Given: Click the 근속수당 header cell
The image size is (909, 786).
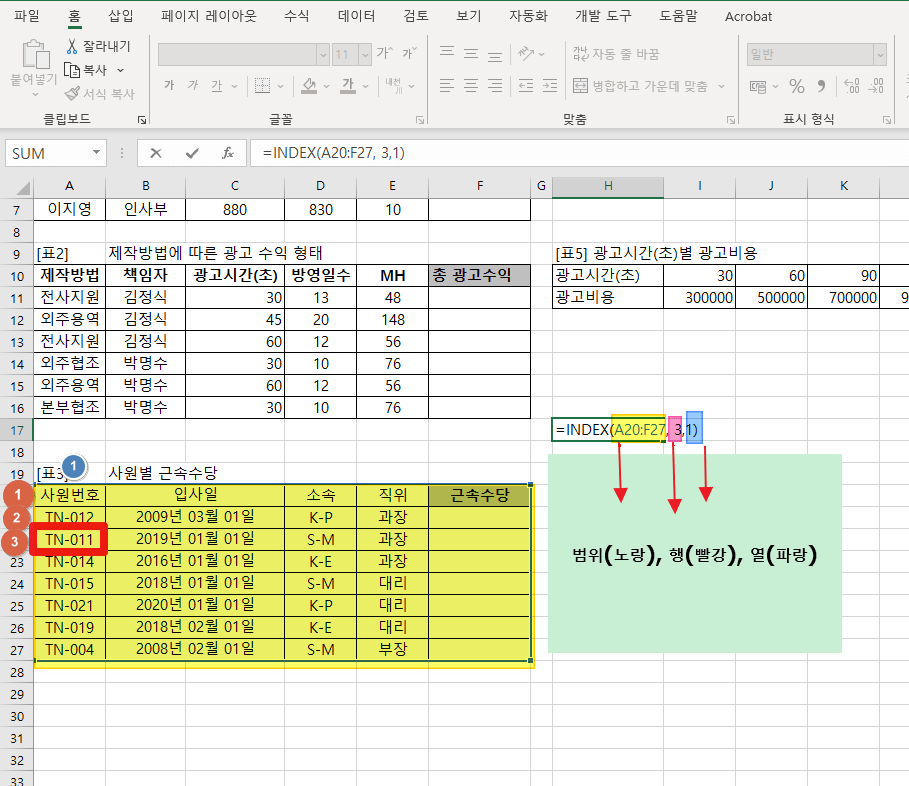Looking at the screenshot, I should point(479,495).
